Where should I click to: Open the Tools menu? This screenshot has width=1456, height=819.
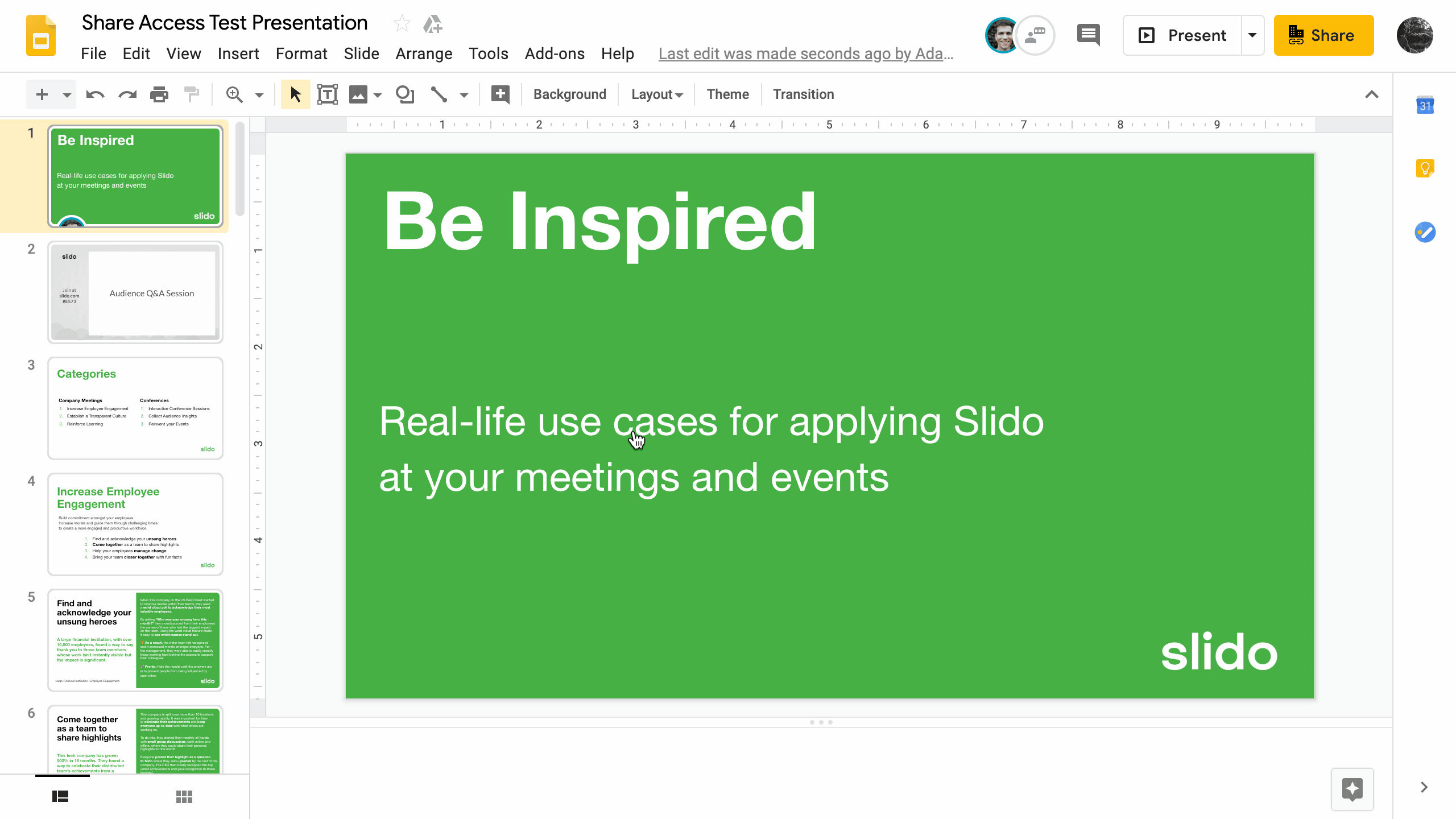tap(488, 53)
